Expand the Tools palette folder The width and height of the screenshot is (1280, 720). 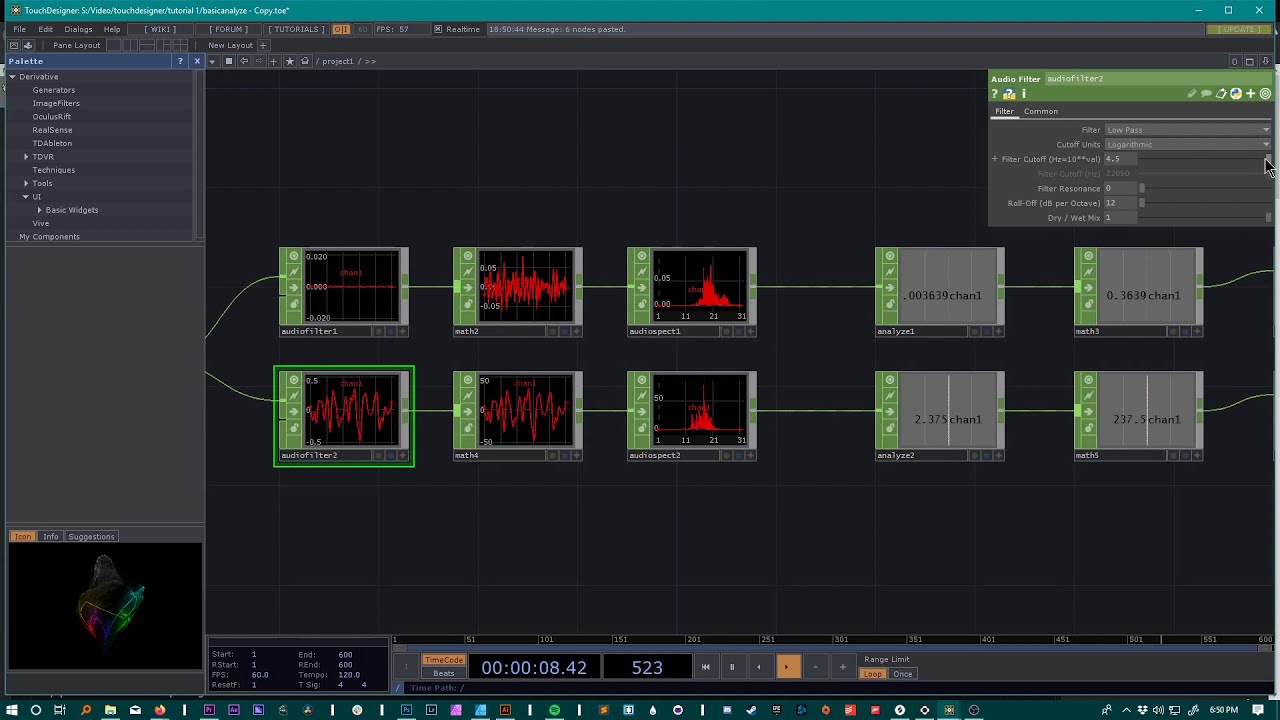pos(26,184)
